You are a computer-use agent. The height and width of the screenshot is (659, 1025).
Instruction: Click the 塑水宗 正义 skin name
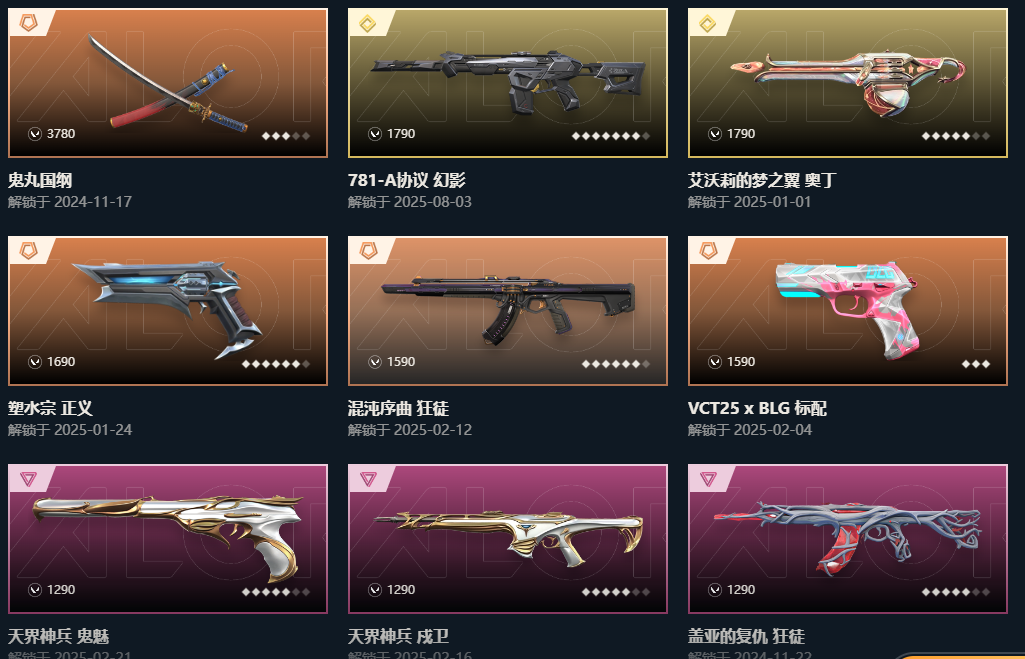[50, 409]
